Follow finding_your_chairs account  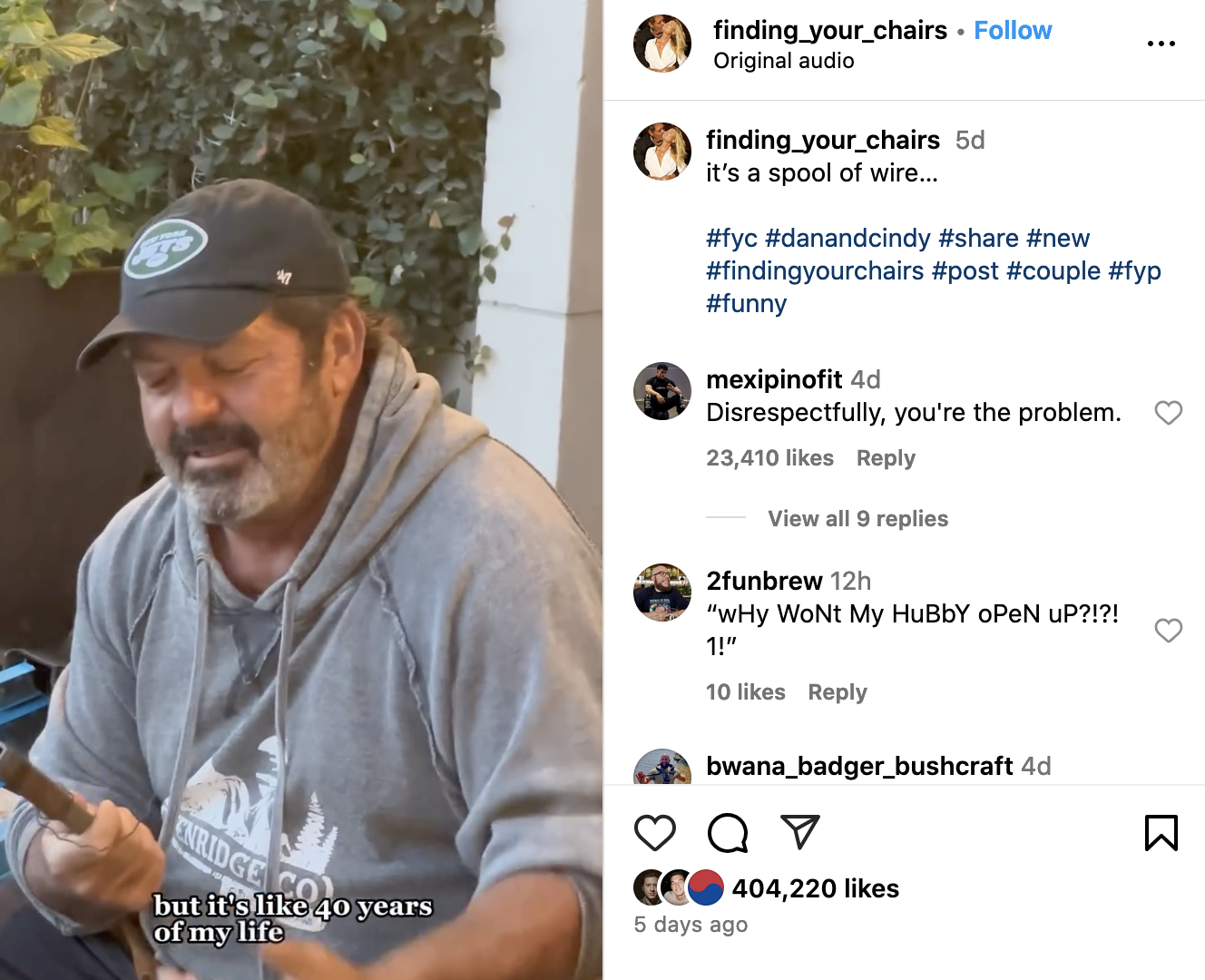coord(1013,31)
